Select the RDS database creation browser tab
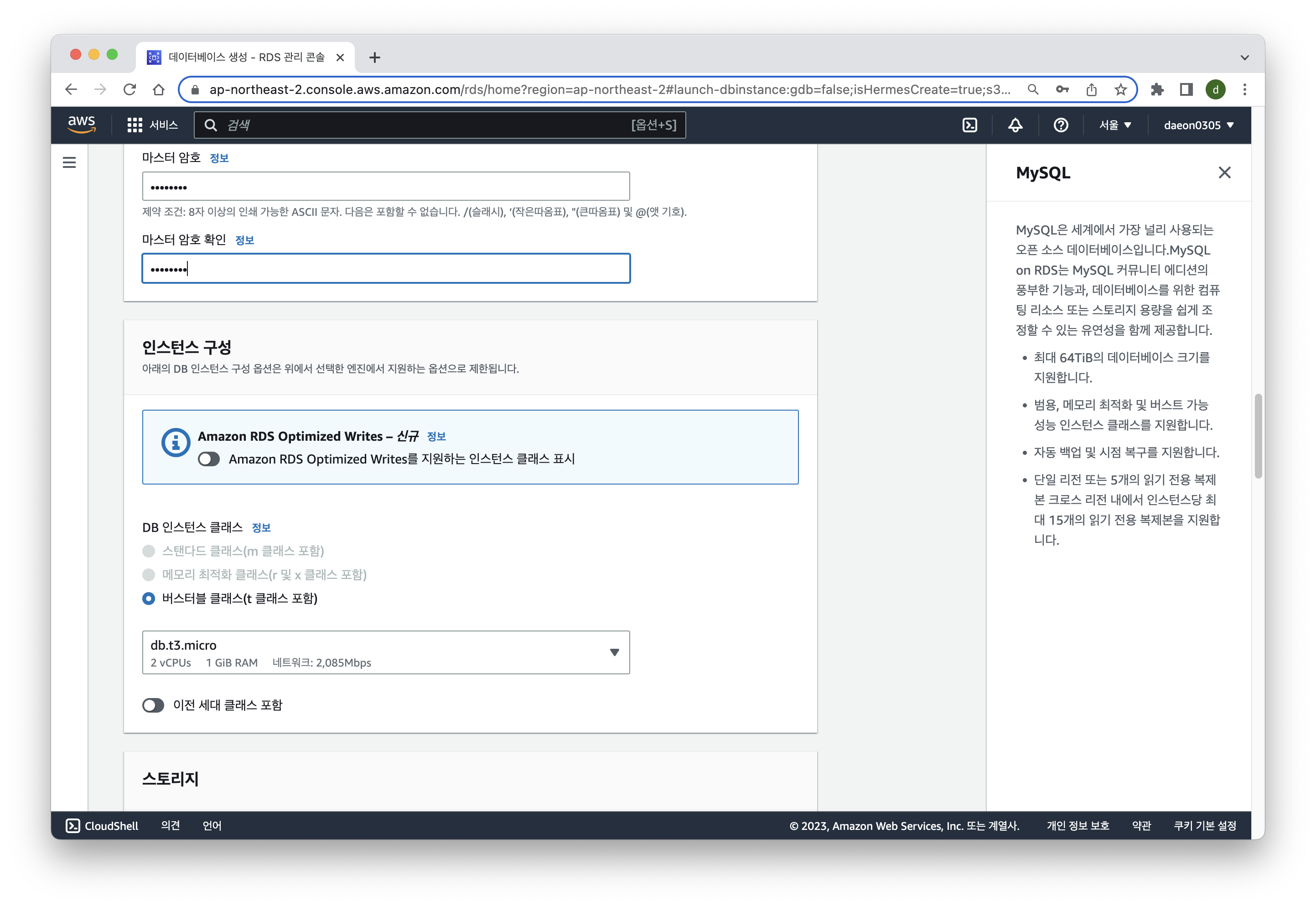The image size is (1316, 907). coord(245,57)
